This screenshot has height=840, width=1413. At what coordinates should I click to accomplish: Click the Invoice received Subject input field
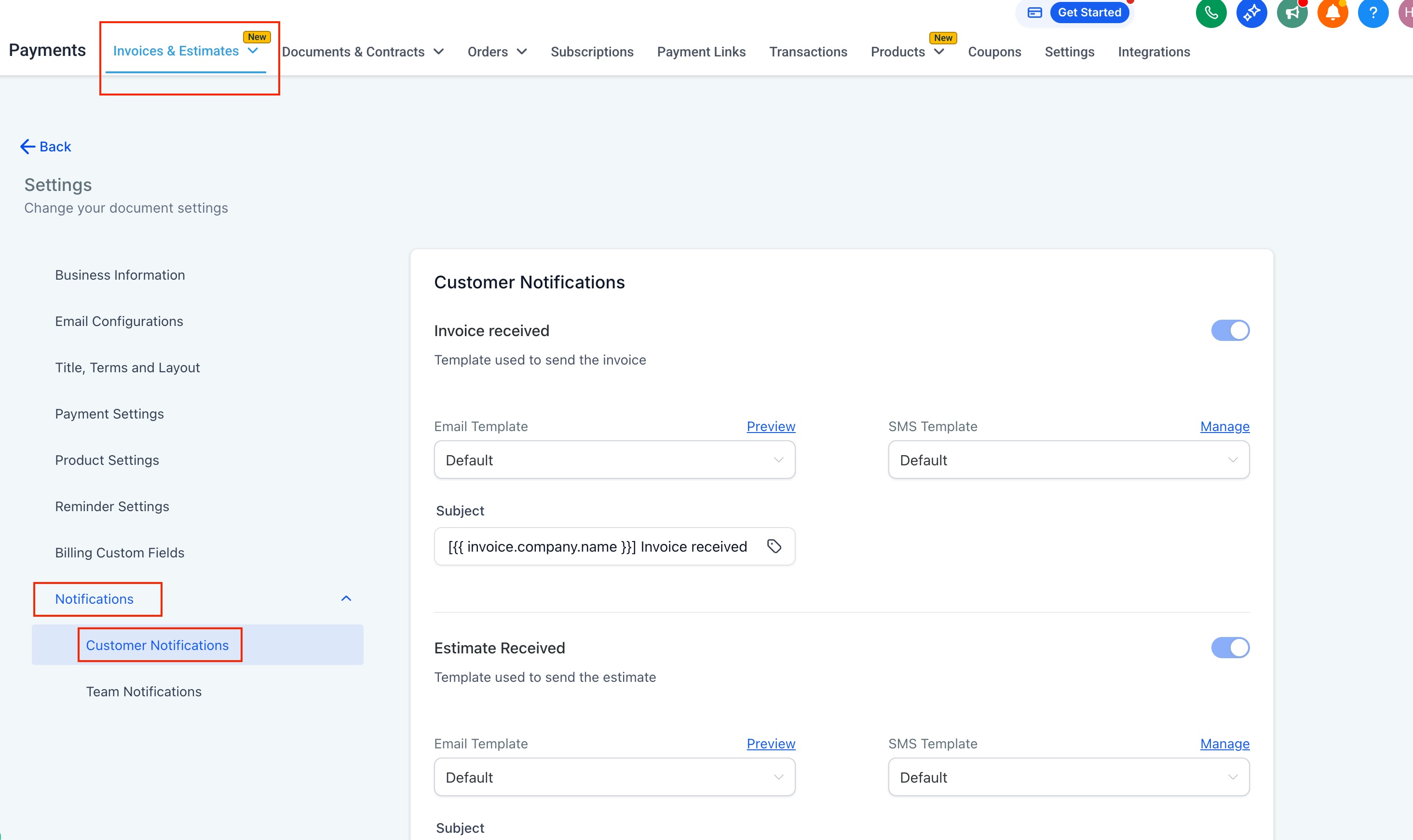[597, 547]
